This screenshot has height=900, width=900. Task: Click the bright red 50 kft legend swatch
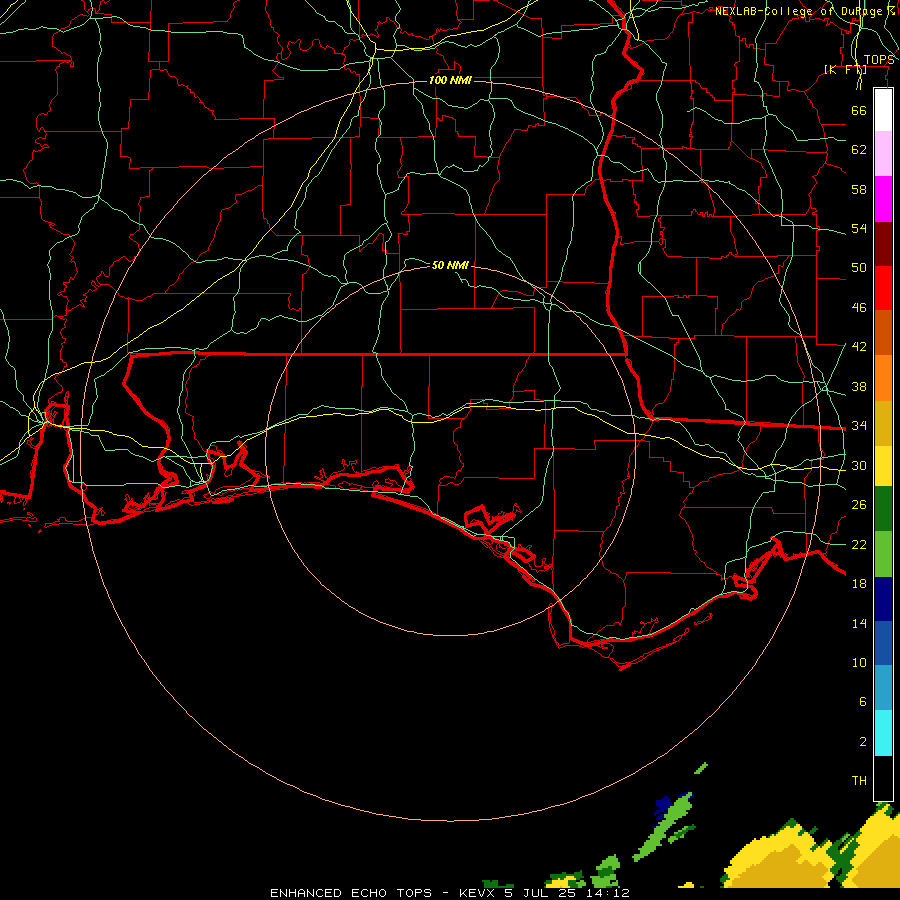[x=883, y=288]
